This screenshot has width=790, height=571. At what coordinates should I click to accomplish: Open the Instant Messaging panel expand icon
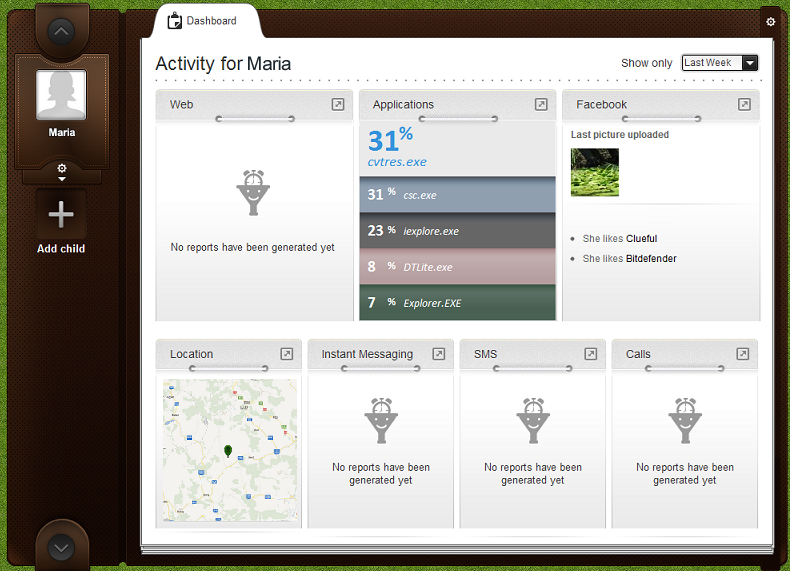(438, 354)
